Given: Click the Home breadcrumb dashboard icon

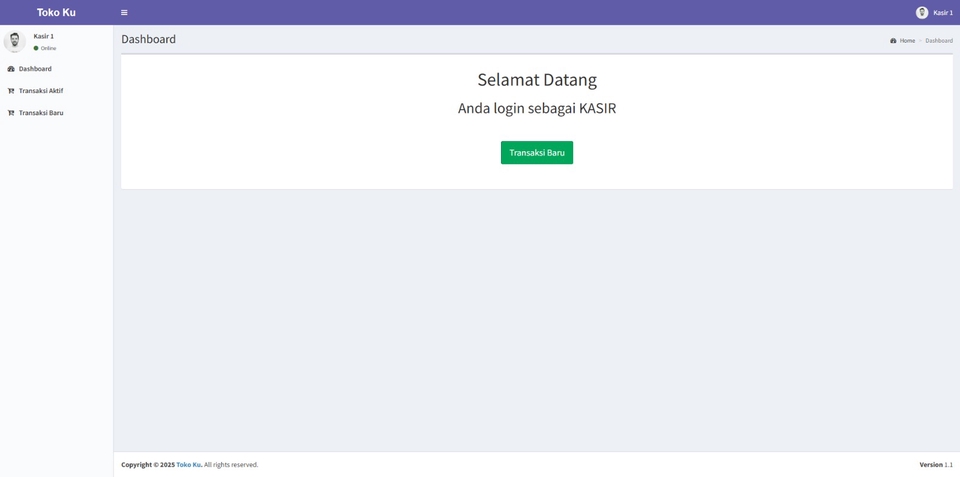Looking at the screenshot, I should (x=893, y=40).
